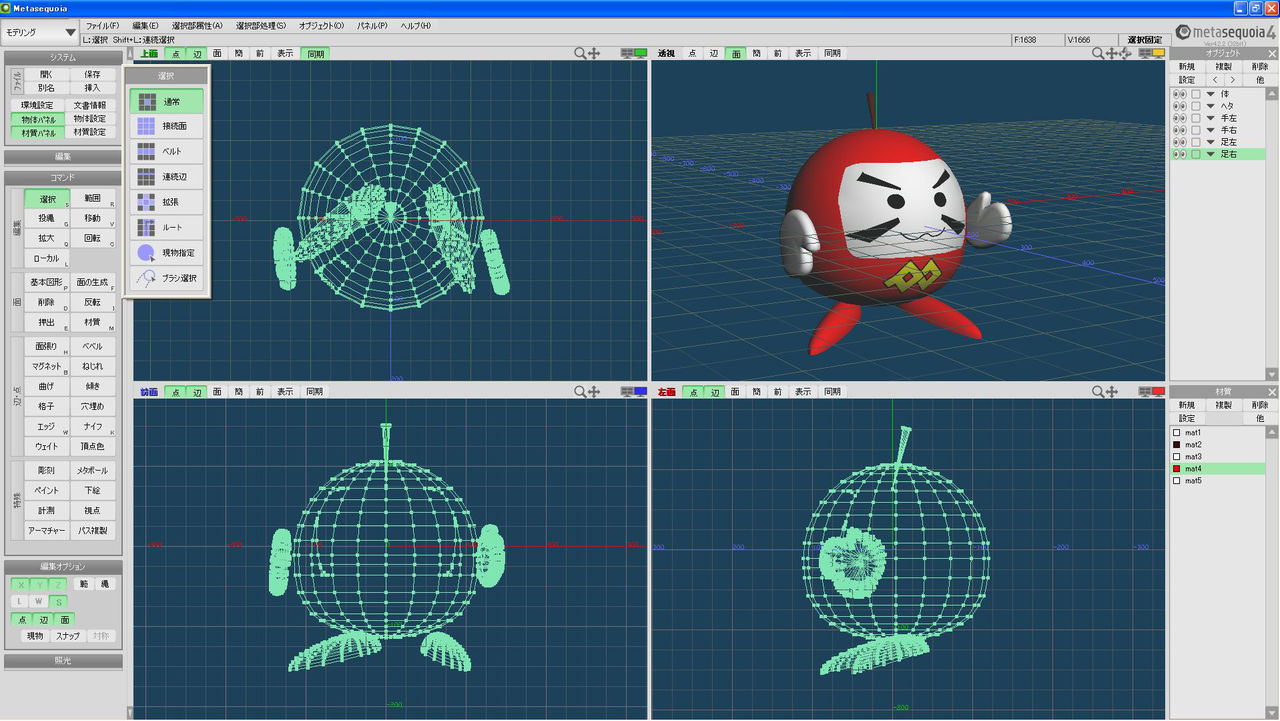Expand the 照光 lighting section header
This screenshot has height=721, width=1280.
click(63, 661)
